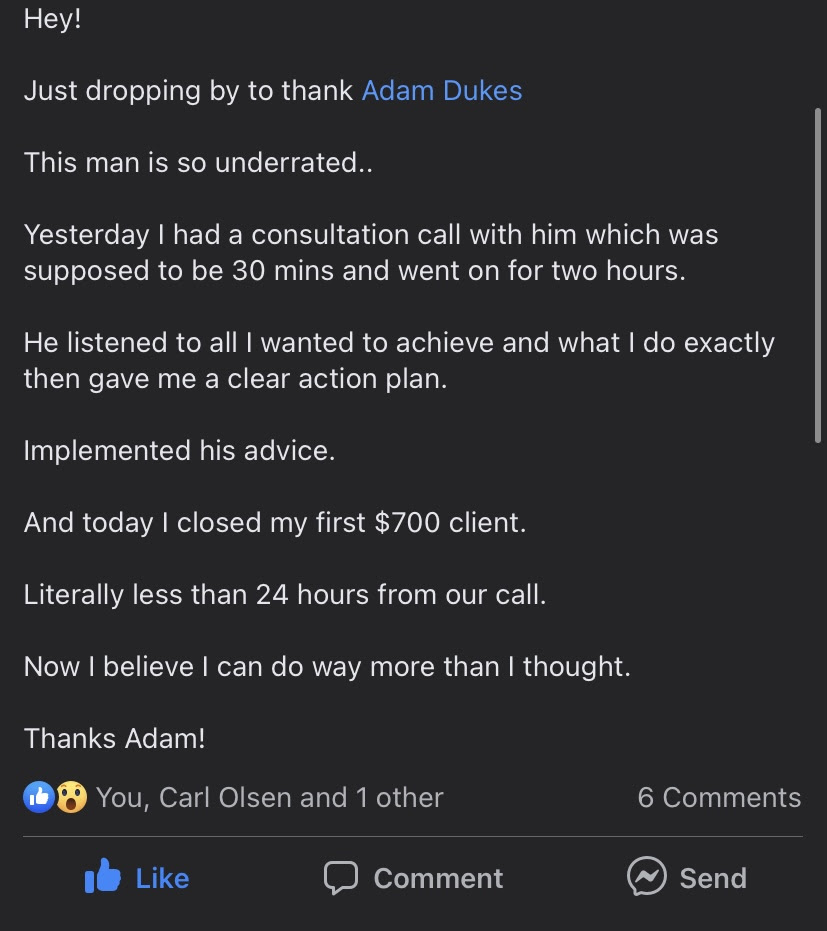
Task: Click the 'first $700 client' sentence
Action: (x=274, y=522)
